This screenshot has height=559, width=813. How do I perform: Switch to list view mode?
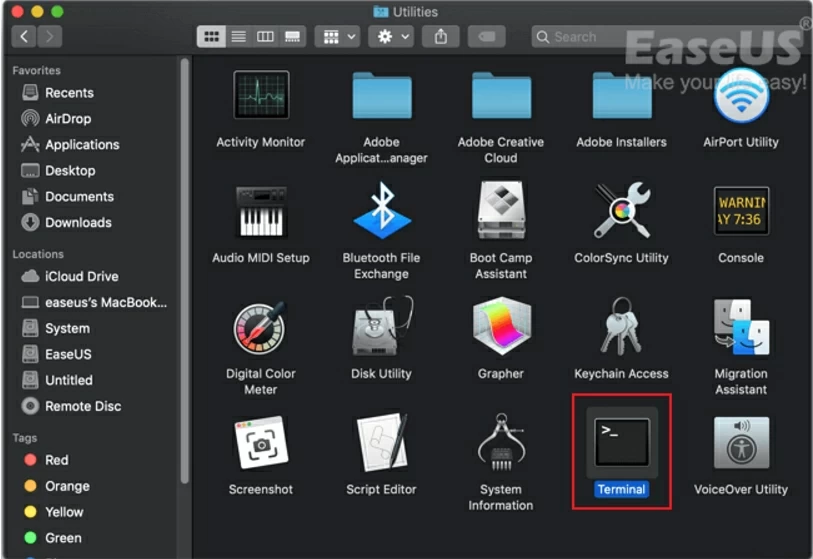(x=238, y=36)
